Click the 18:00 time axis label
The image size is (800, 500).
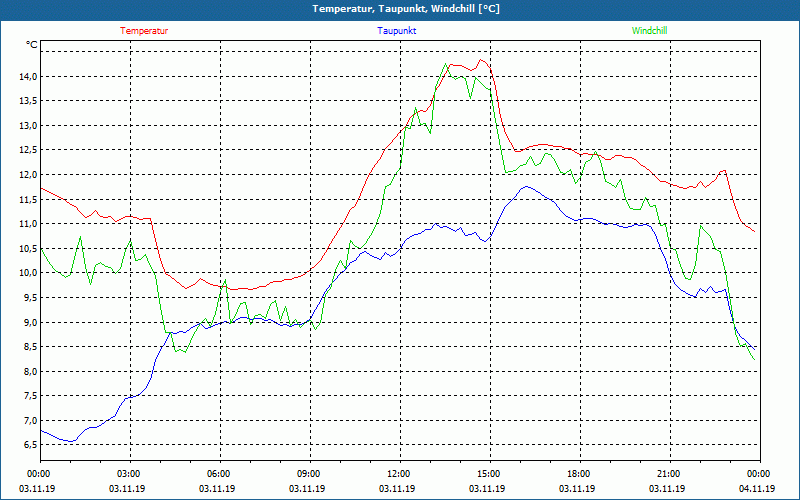[580, 474]
